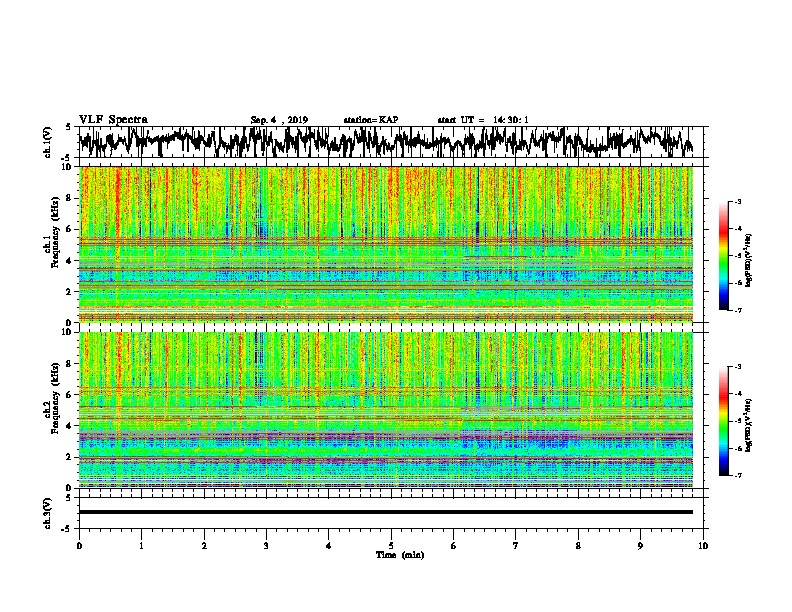Image resolution: width=792 pixels, height=612 pixels.
Task: Select the "start UT = 14:30:1" header text
Action: point(483,120)
